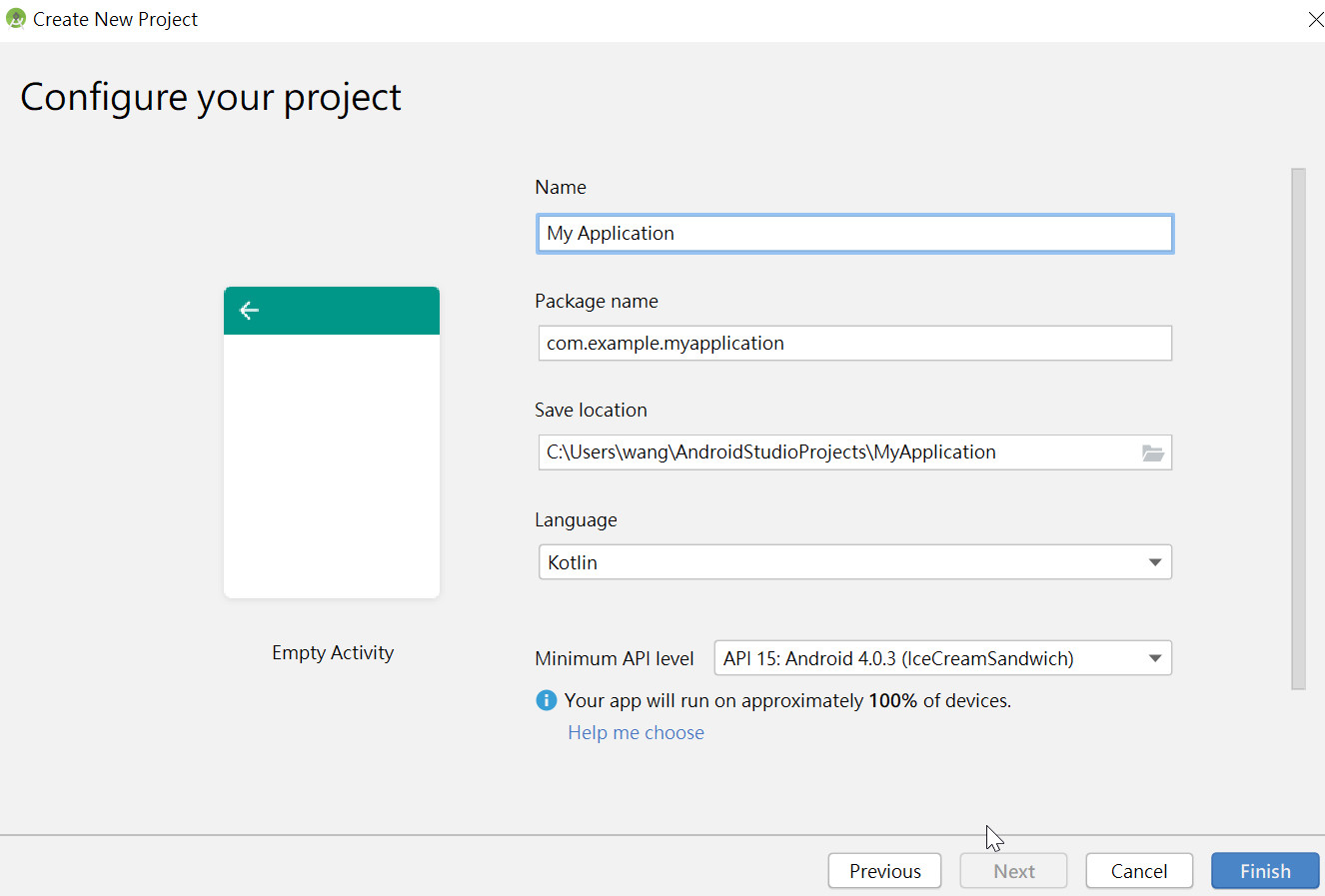The width and height of the screenshot is (1325, 896).
Task: Open the Language dropdown showing Kotlin
Action: pos(854,562)
